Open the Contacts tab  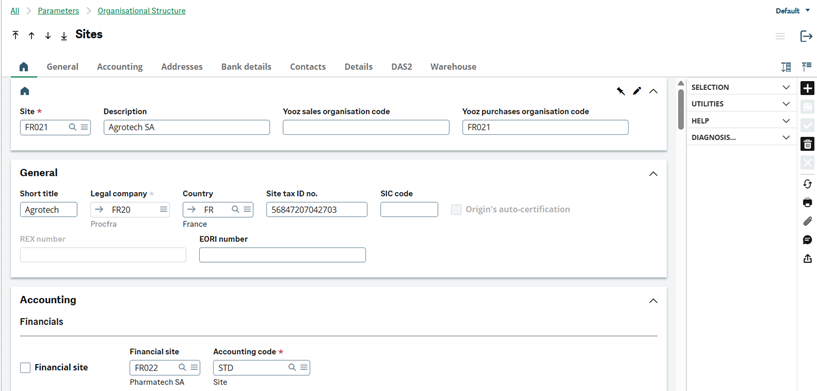pos(308,67)
